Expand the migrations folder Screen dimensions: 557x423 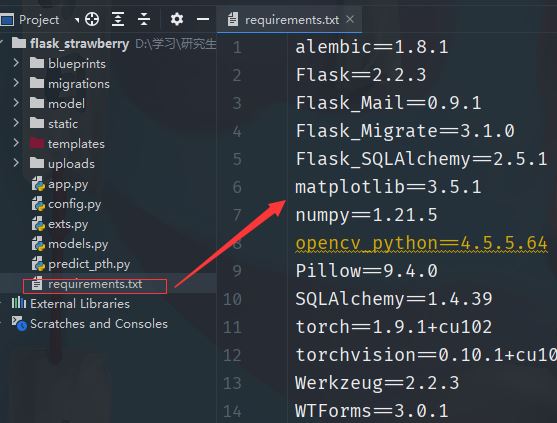(16, 83)
